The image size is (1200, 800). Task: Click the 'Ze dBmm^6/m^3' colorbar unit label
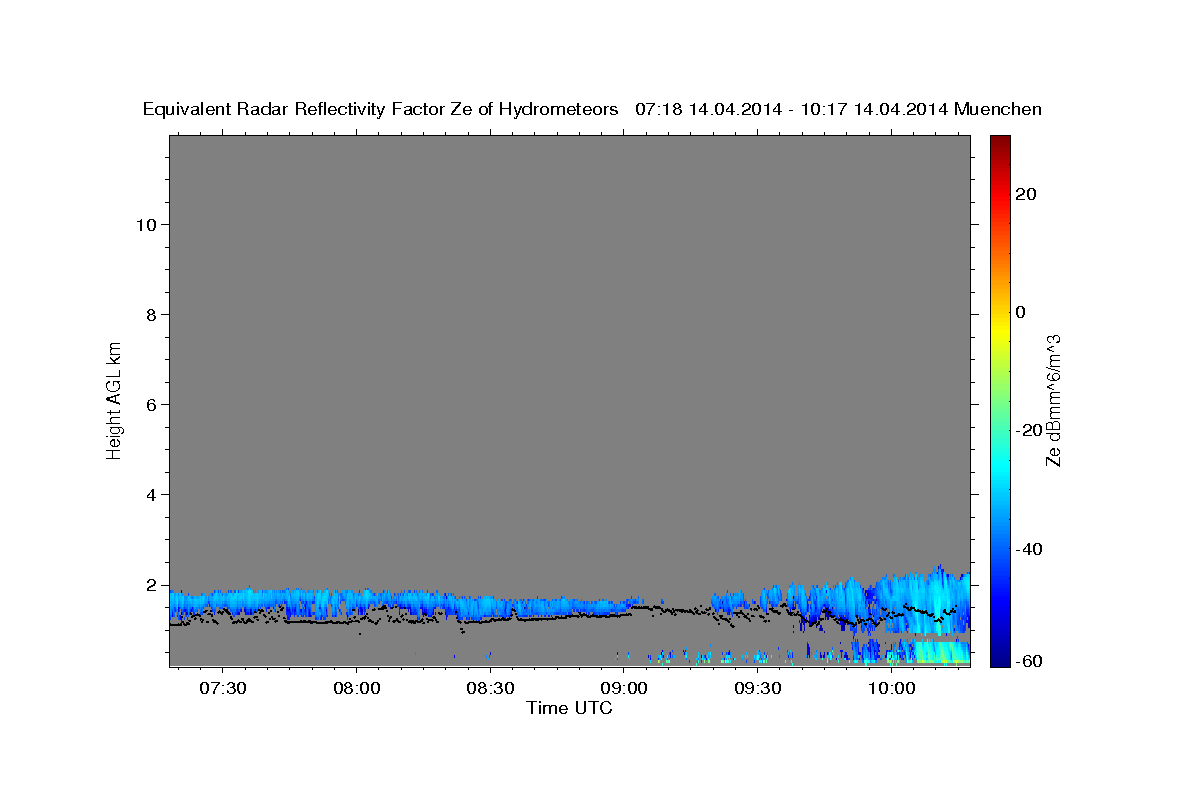coord(1053,400)
